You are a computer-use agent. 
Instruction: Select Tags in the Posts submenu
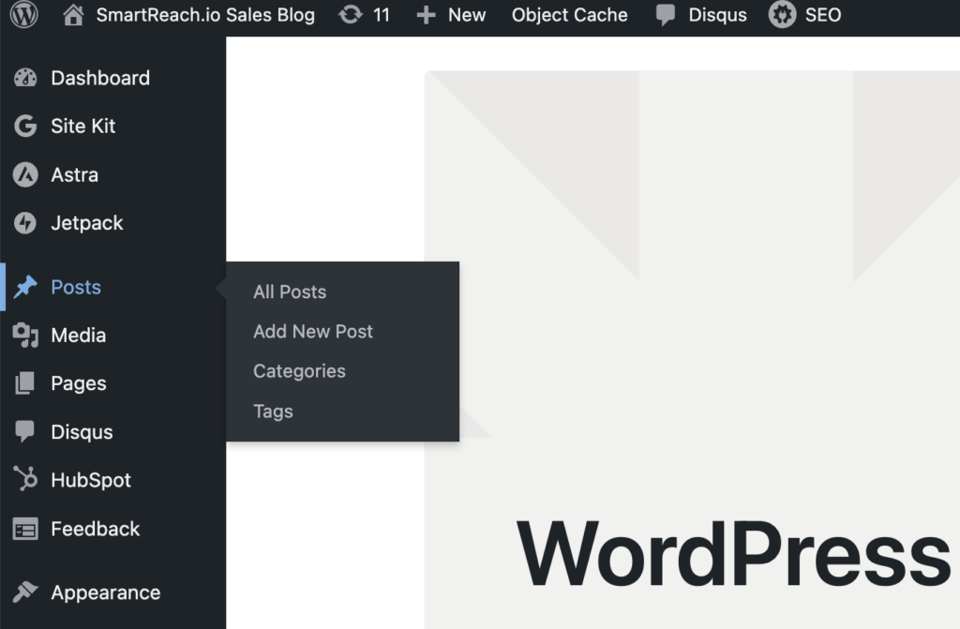point(273,411)
